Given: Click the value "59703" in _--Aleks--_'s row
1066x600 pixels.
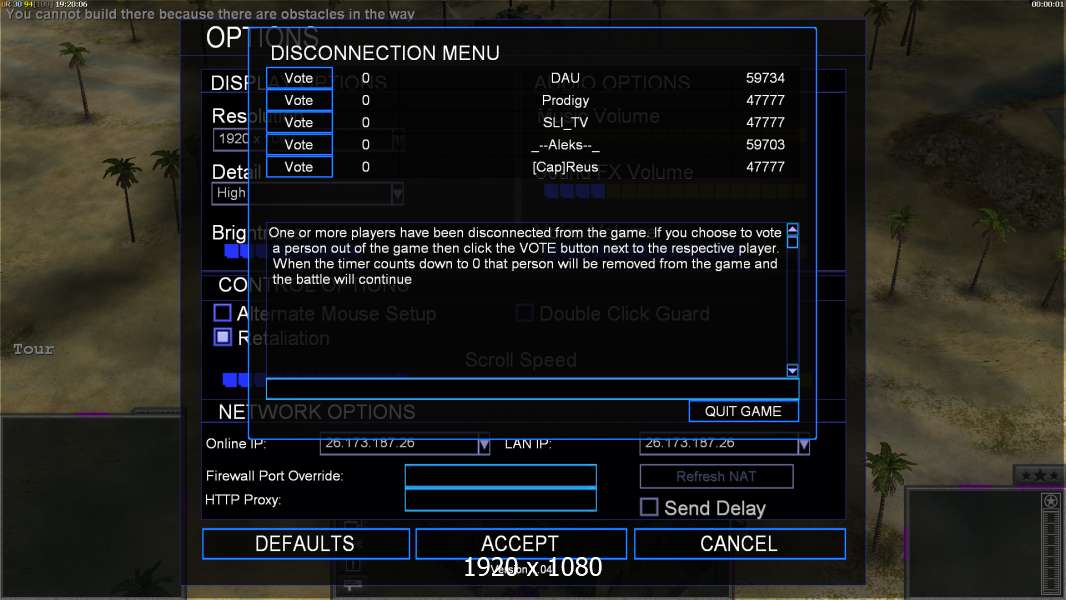Looking at the screenshot, I should coord(765,145).
